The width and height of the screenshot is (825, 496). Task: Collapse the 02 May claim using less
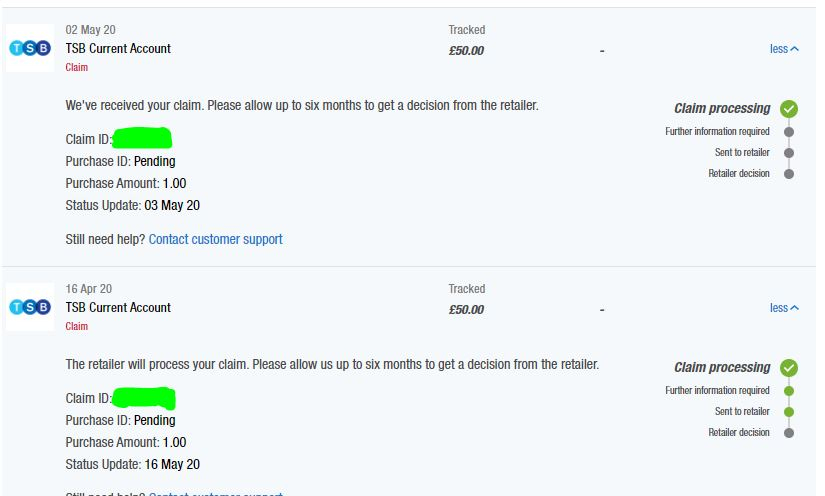point(784,49)
